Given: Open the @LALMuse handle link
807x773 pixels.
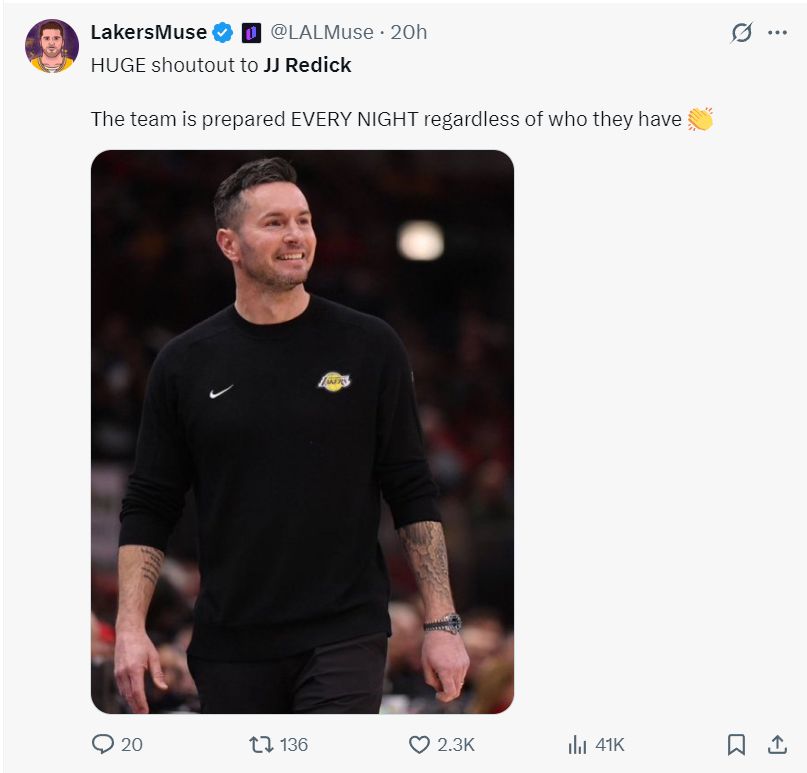Looking at the screenshot, I should pos(324,32).
